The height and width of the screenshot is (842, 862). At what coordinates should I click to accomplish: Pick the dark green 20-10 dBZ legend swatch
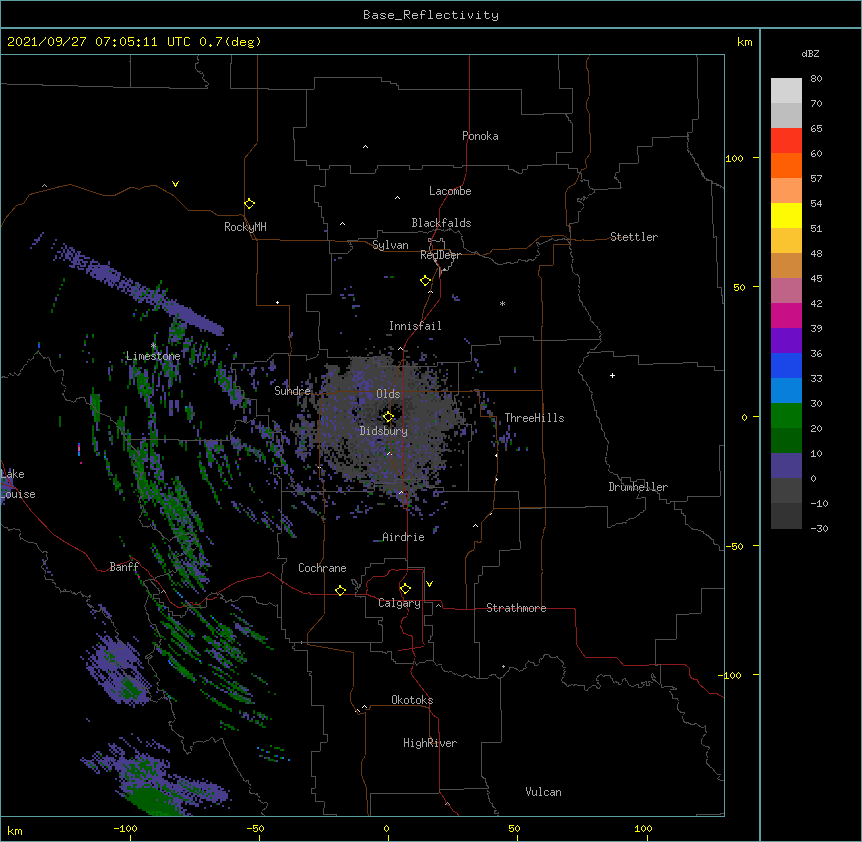point(786,441)
